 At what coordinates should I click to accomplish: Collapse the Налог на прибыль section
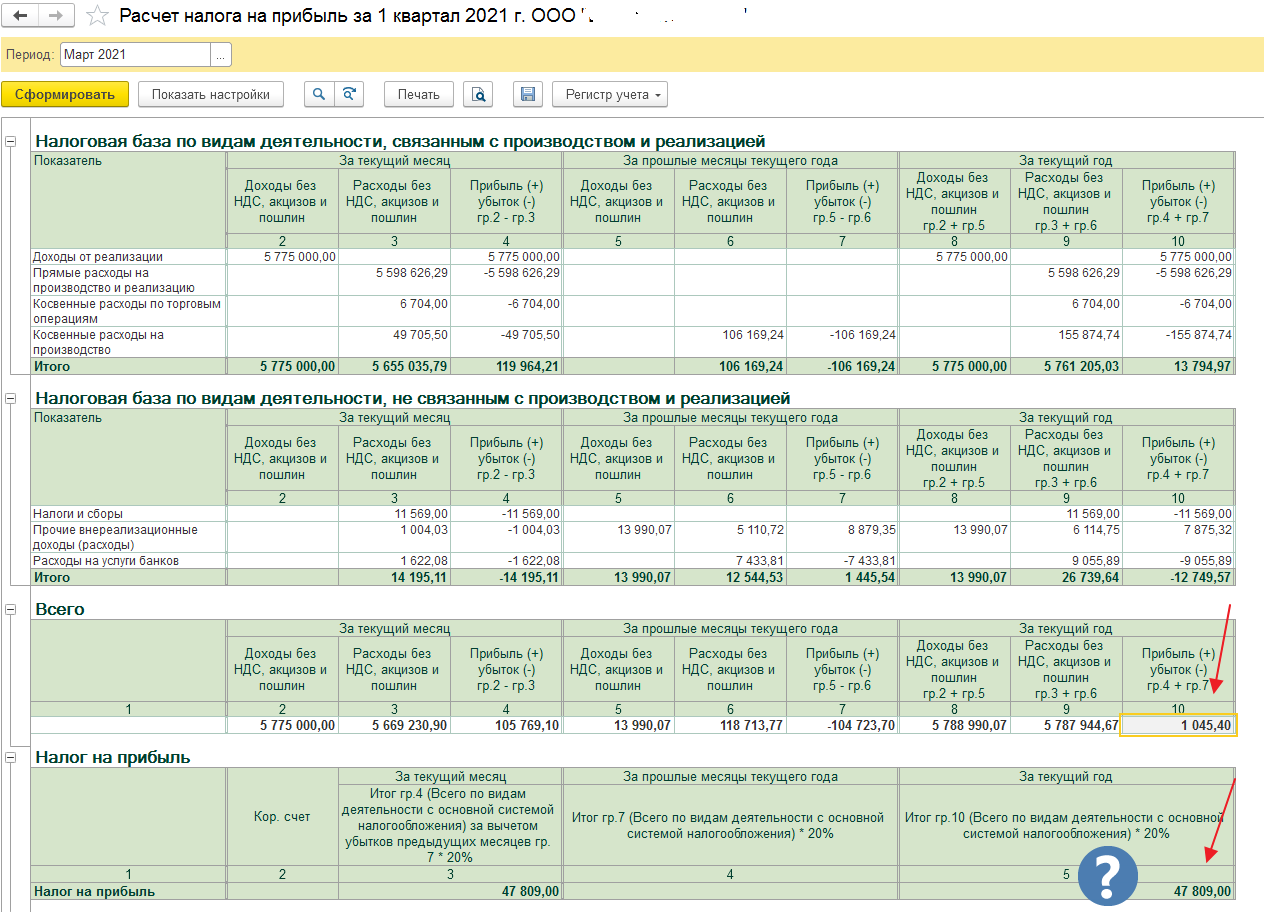click(x=11, y=758)
